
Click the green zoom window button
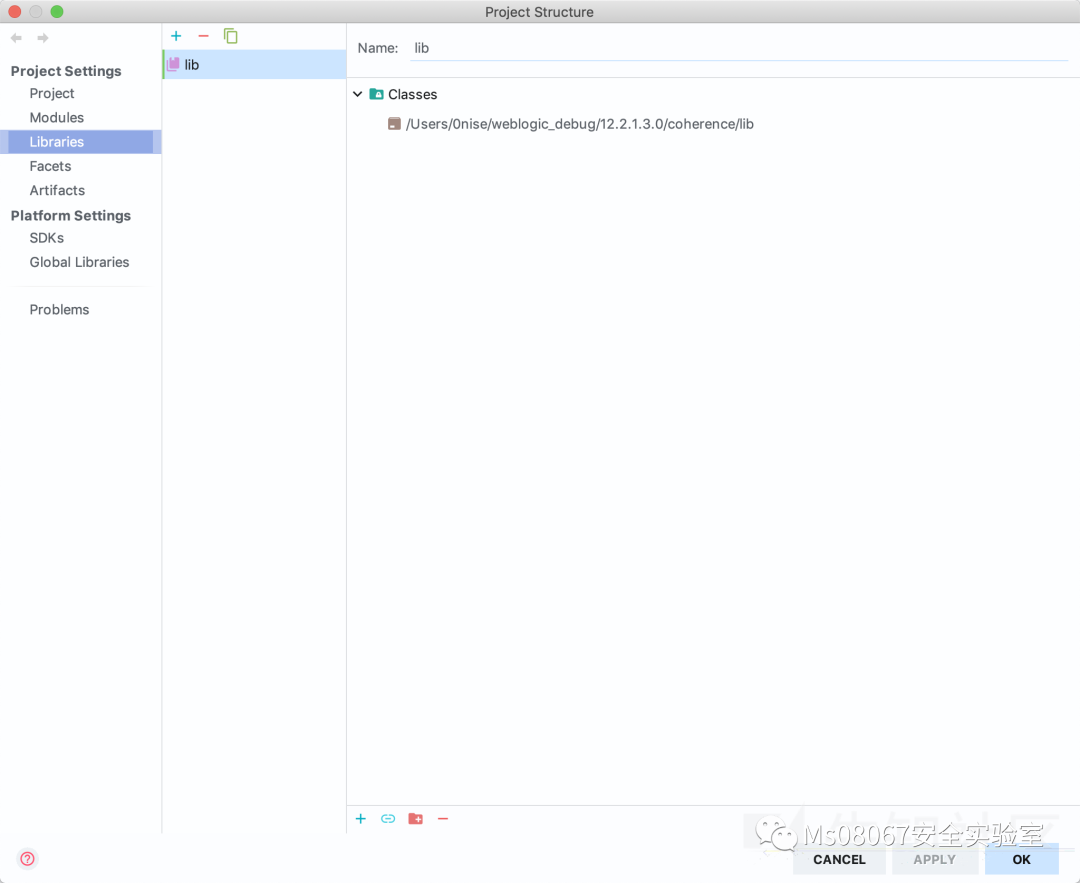tap(57, 12)
